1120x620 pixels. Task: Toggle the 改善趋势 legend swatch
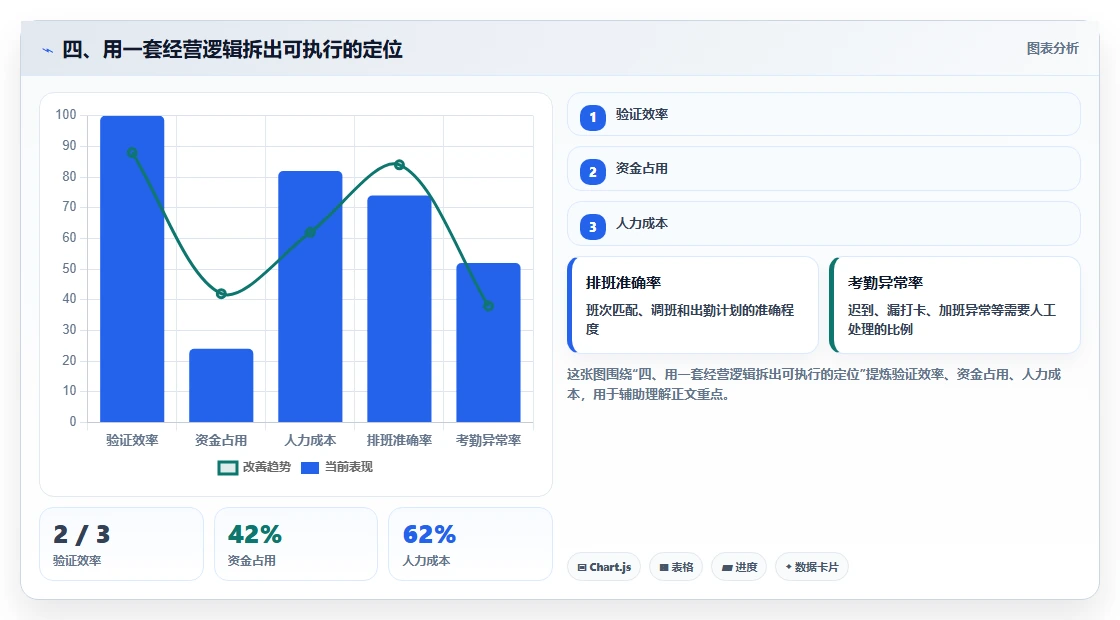click(227, 468)
